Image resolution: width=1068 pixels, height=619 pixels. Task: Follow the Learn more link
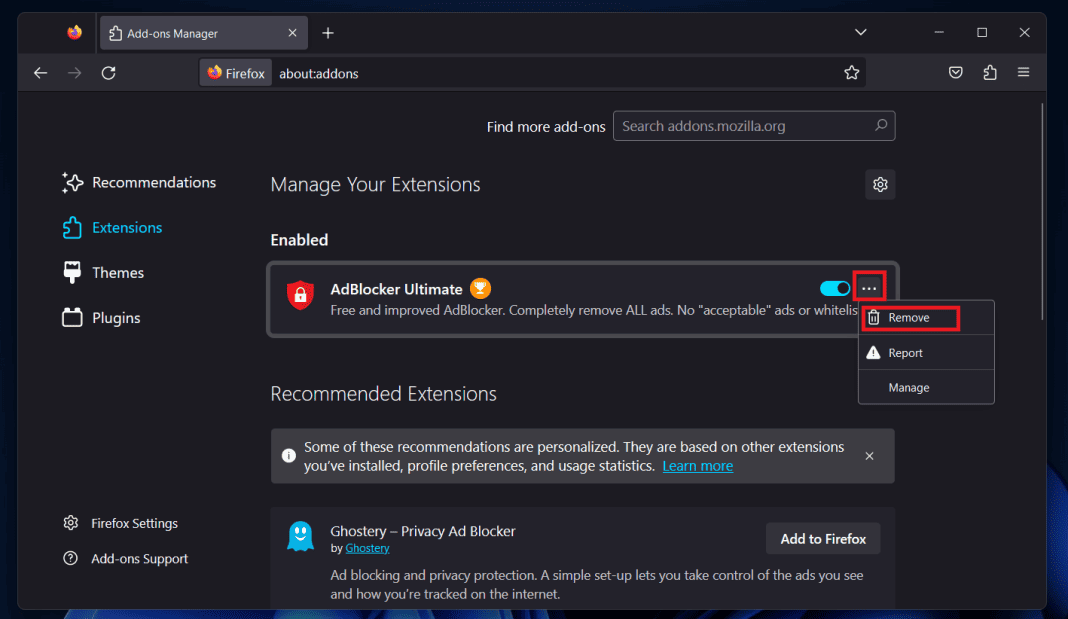[697, 466]
